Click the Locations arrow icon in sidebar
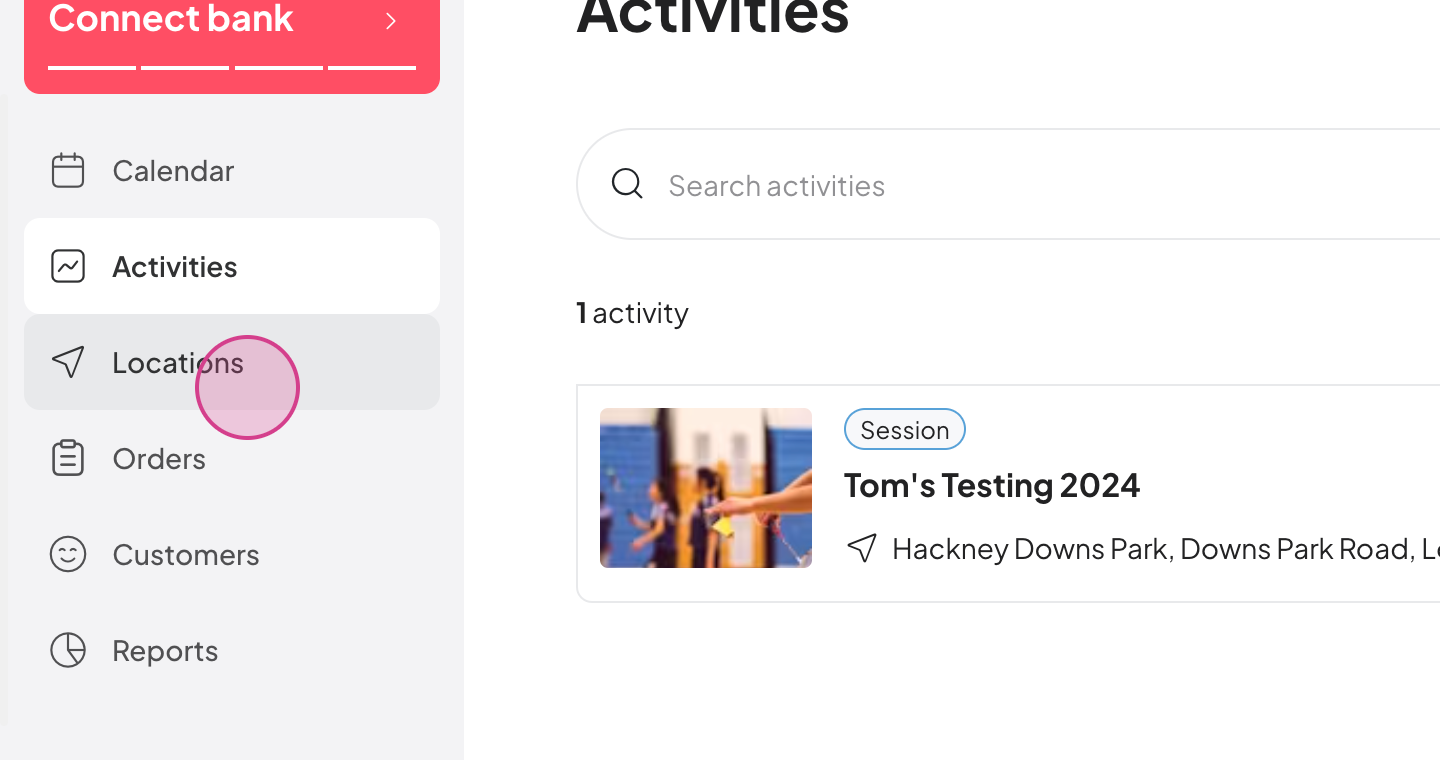 tap(68, 362)
